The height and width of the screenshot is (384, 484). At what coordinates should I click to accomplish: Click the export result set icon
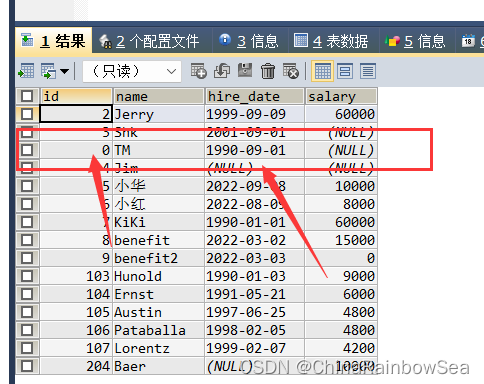[x=26, y=71]
